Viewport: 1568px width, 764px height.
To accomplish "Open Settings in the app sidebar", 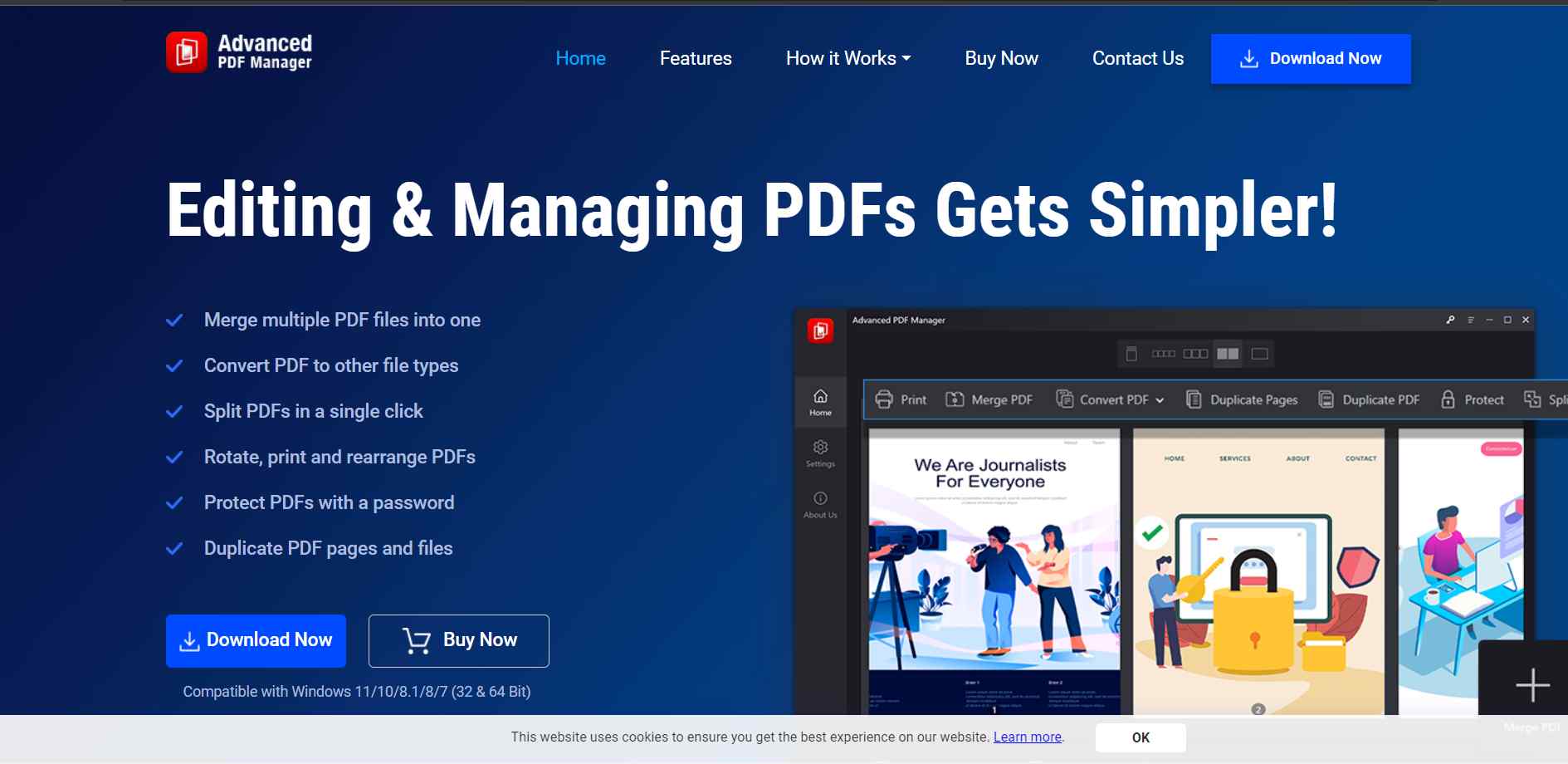I will 820,453.
